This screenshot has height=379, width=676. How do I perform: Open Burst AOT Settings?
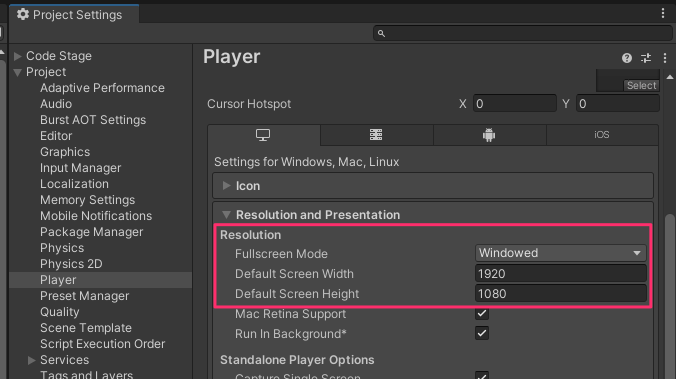coord(93,120)
